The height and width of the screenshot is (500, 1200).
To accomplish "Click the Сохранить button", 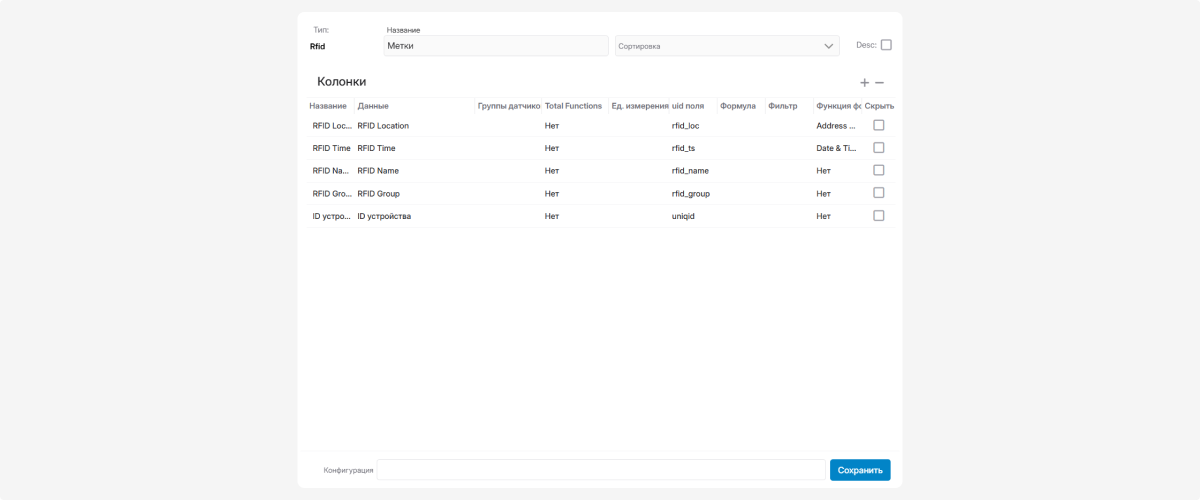I will (x=860, y=470).
